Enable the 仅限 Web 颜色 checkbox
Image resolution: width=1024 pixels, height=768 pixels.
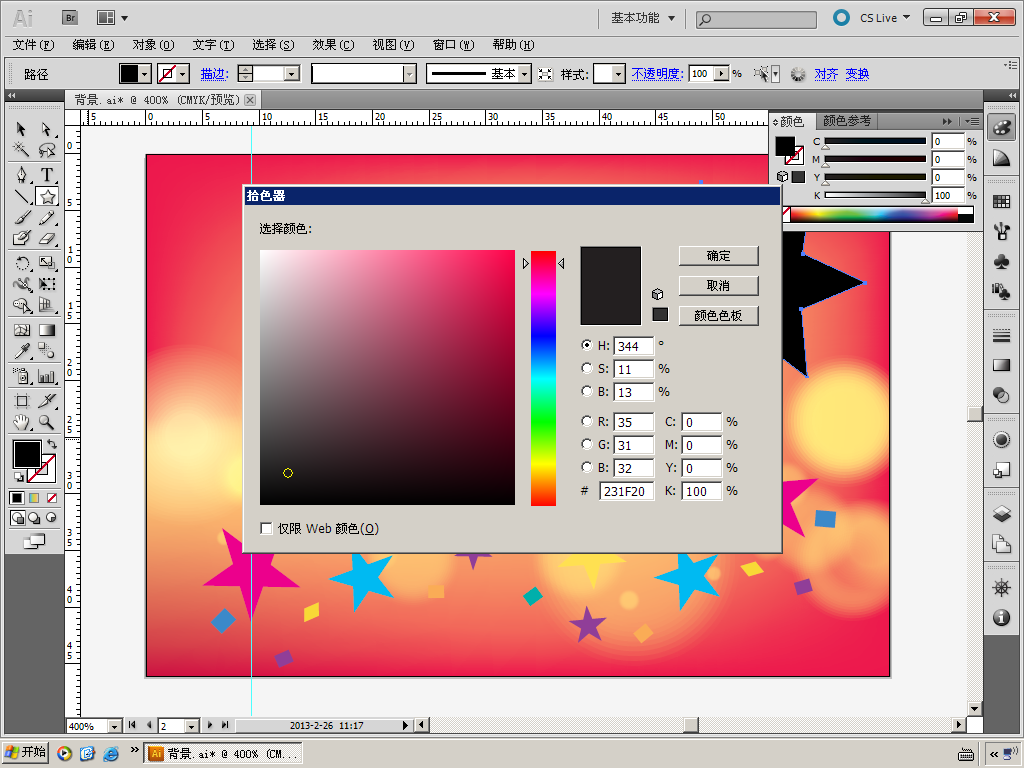(266, 528)
